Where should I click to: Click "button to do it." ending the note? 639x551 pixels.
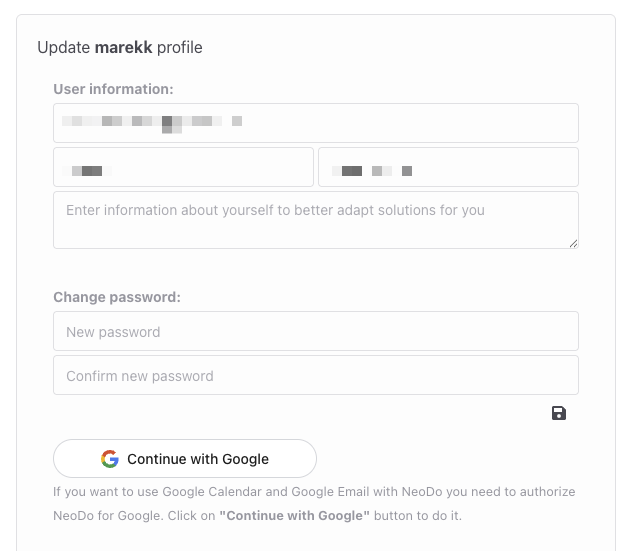(x=418, y=516)
